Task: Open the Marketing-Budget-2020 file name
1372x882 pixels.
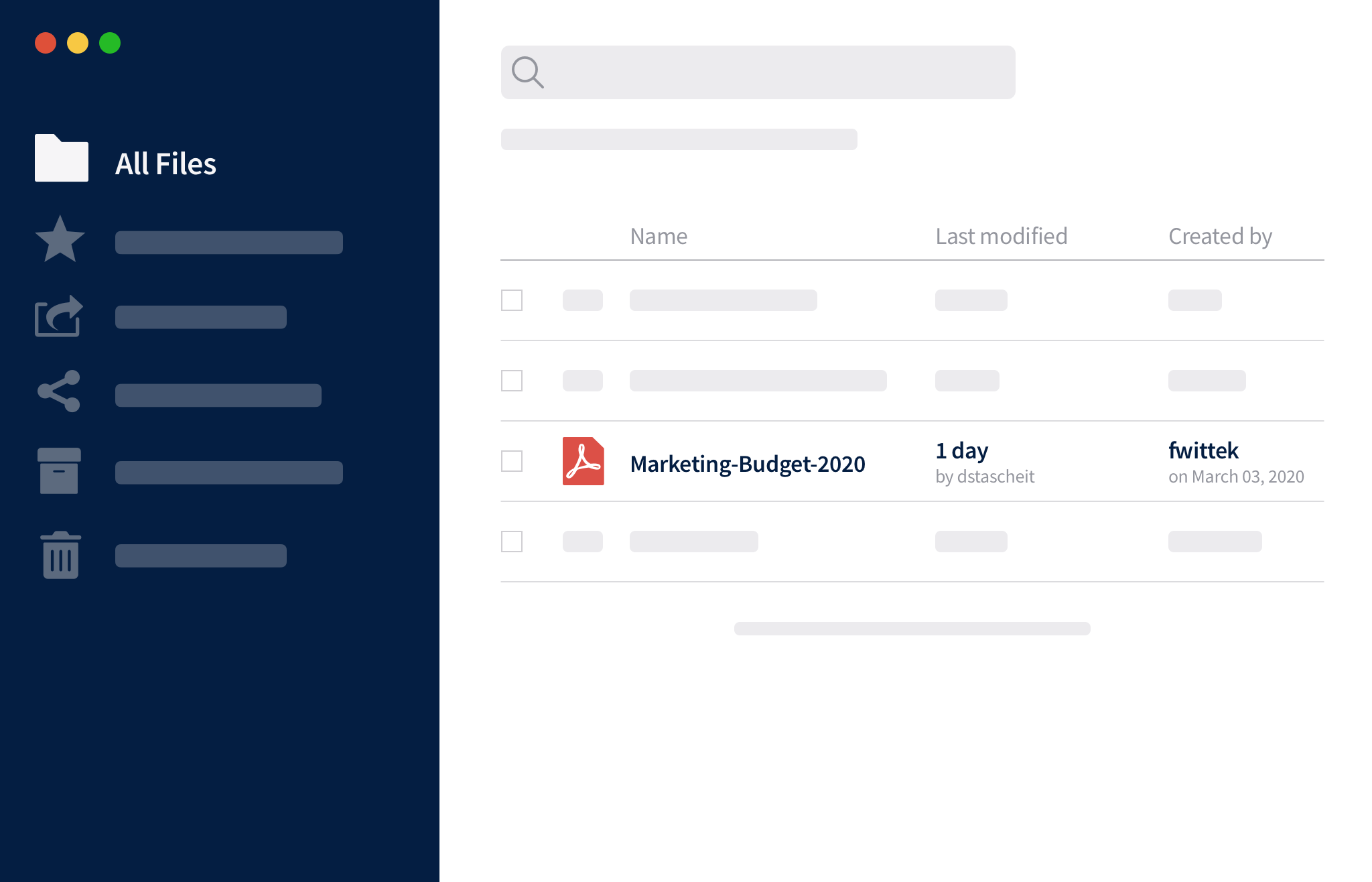Action: pyautogui.click(x=748, y=464)
